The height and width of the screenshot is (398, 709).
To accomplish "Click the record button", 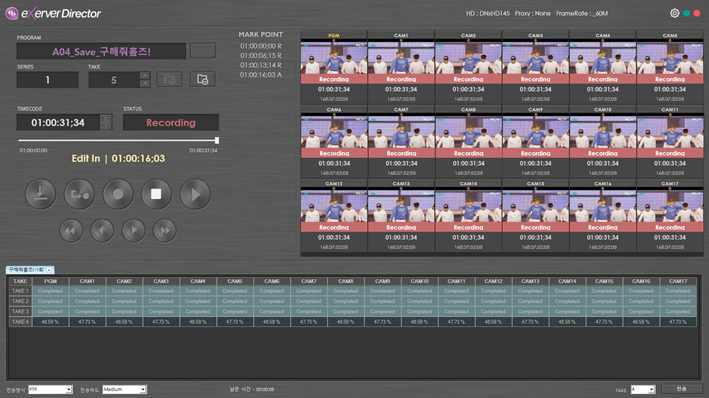I will [x=118, y=194].
